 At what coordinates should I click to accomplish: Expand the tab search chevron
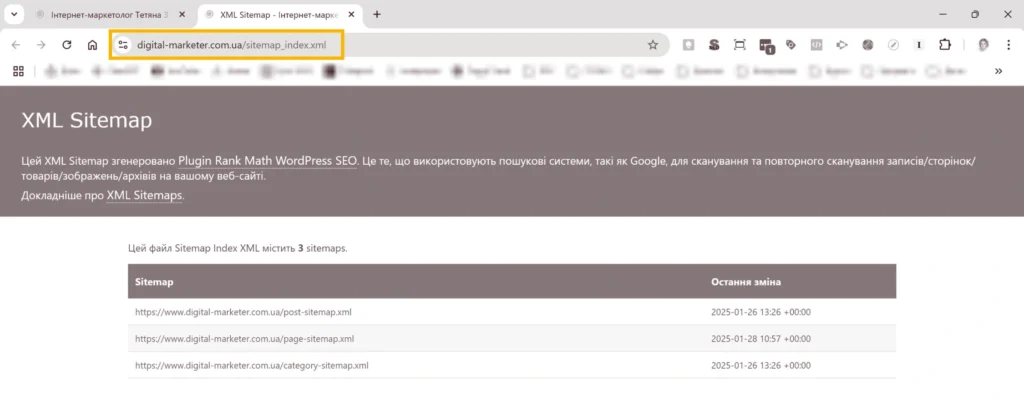tap(14, 14)
